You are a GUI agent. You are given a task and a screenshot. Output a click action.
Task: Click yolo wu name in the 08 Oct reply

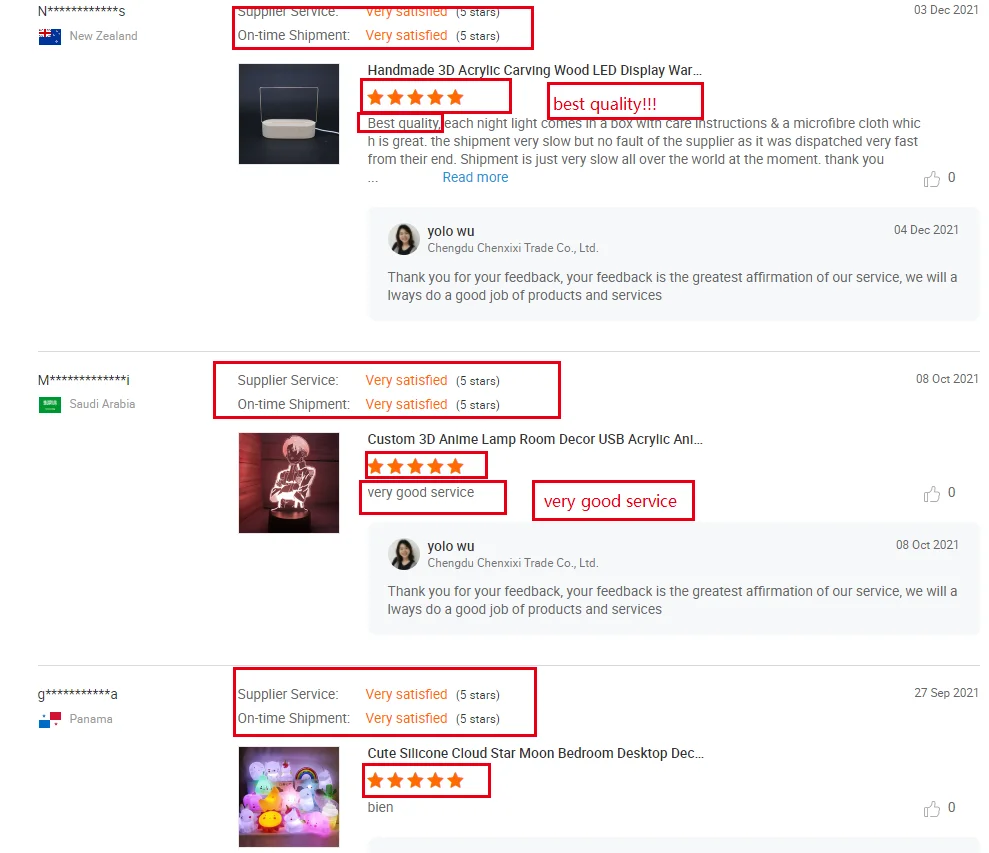(x=450, y=546)
